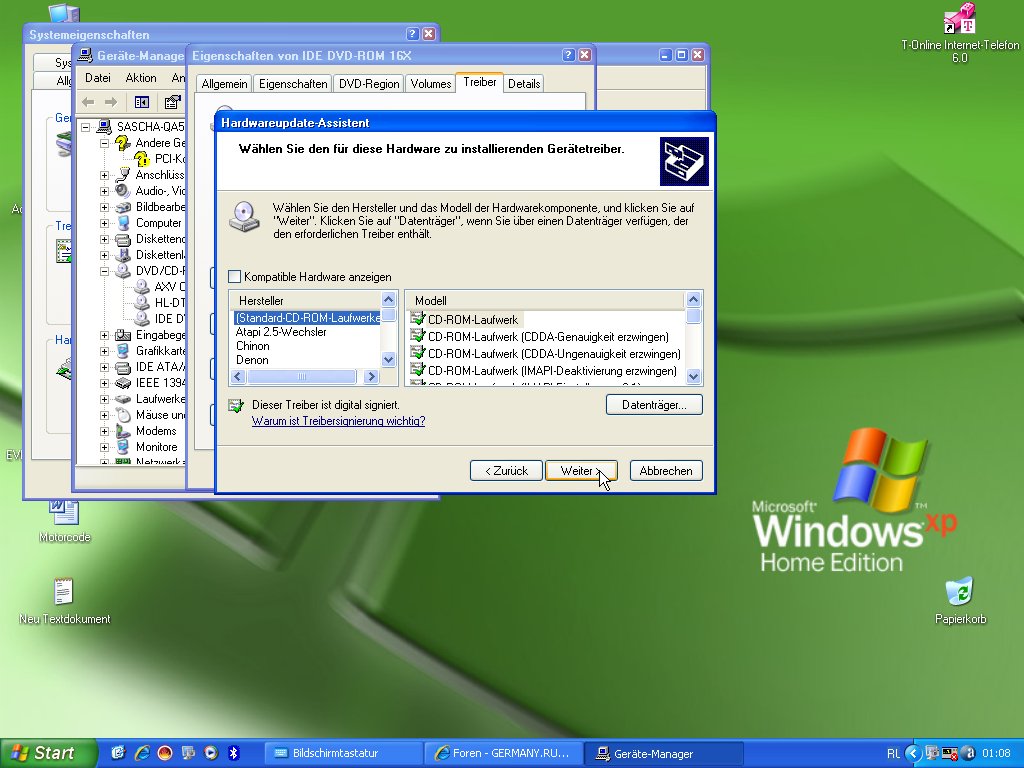Select Chinon in the Hersteller list
This screenshot has height=768, width=1024.
pos(252,346)
